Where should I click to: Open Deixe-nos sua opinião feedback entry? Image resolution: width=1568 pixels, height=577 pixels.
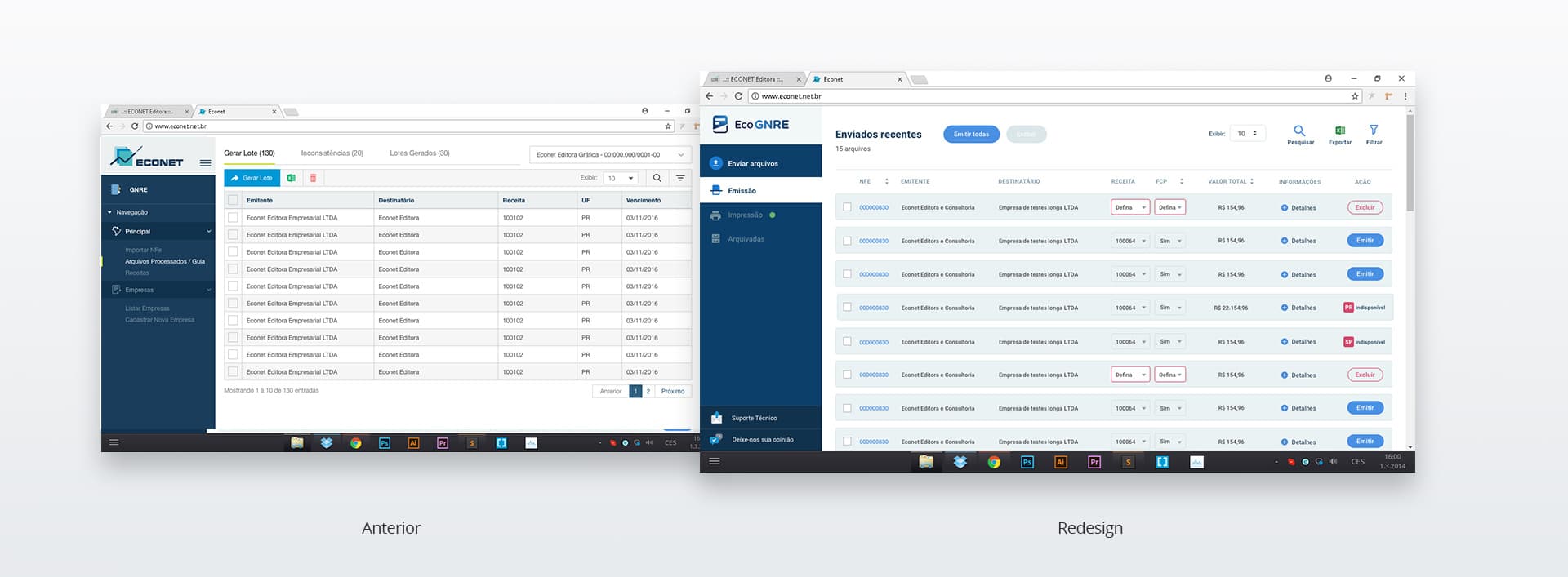click(x=760, y=439)
